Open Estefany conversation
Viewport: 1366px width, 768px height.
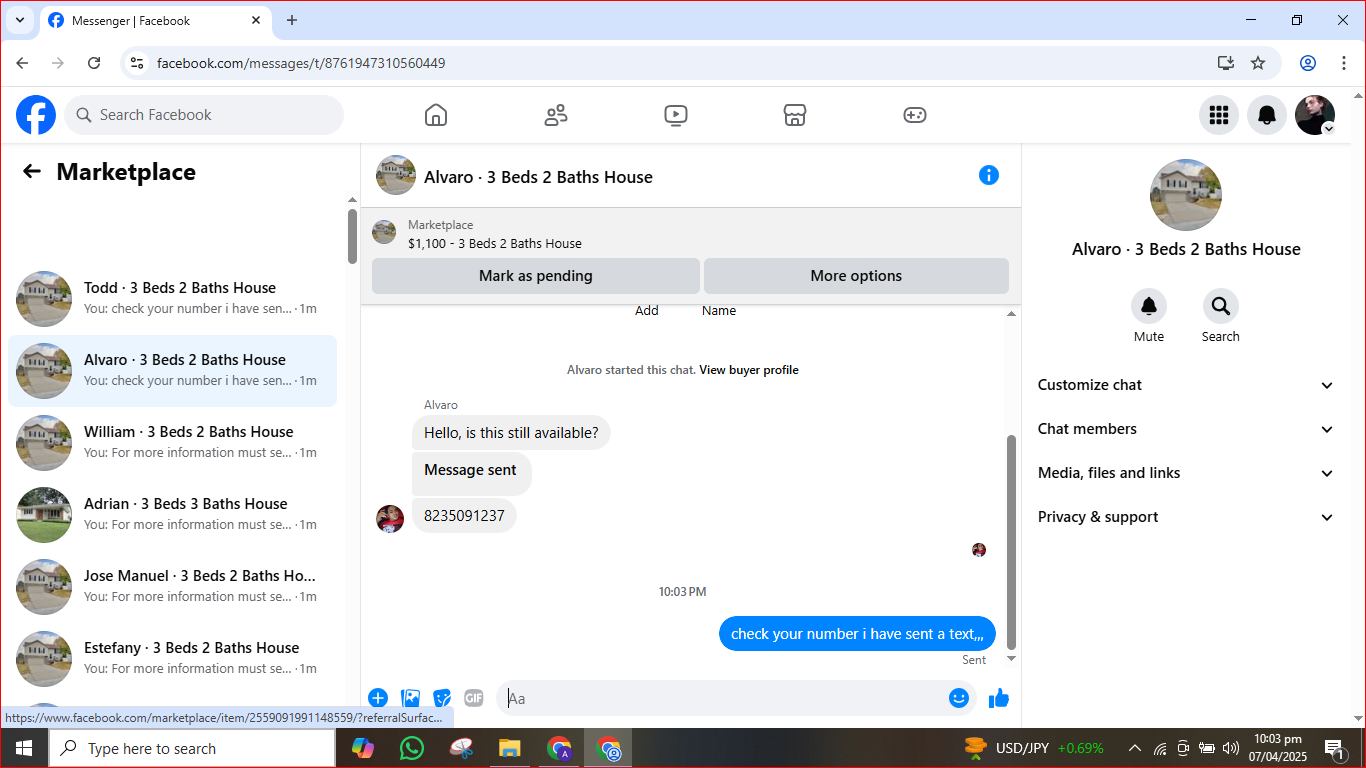click(173, 658)
